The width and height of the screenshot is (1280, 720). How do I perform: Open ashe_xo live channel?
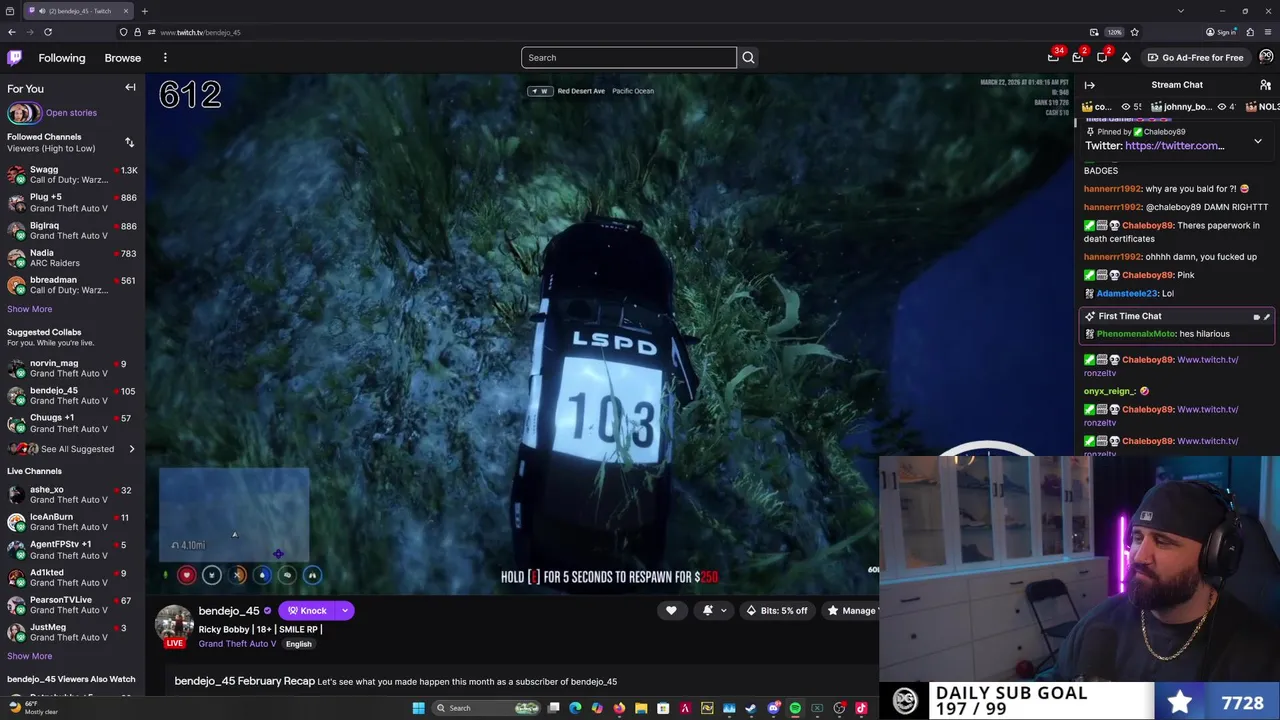(x=72, y=494)
